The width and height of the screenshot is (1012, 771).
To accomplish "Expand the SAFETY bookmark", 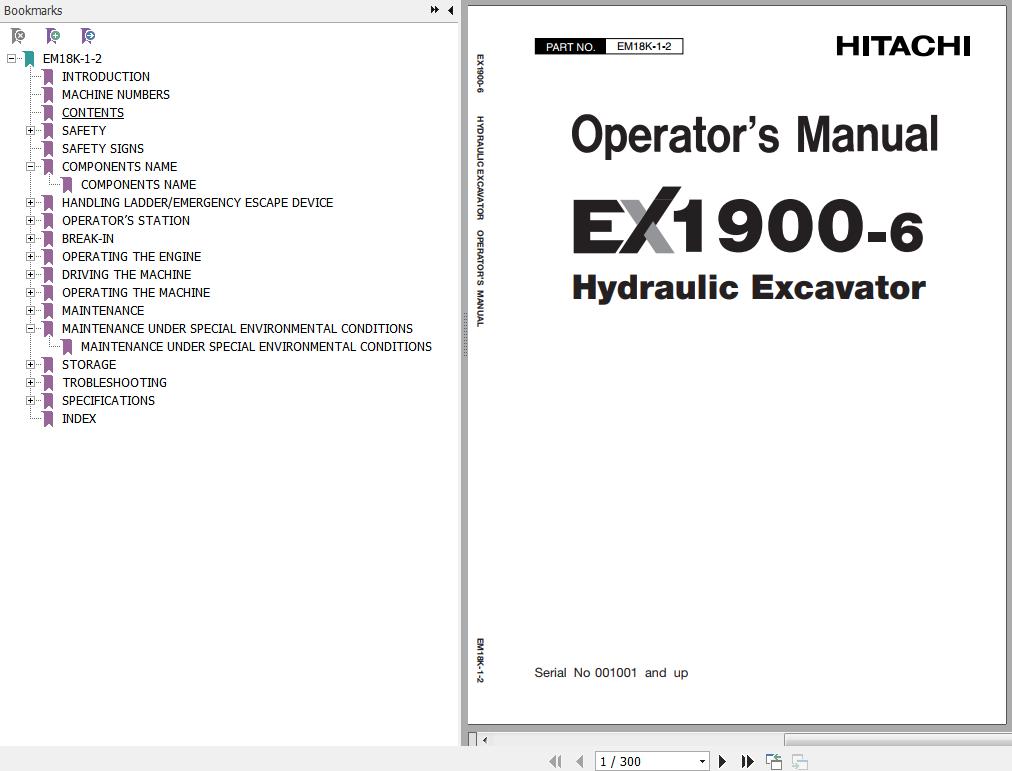I will point(30,130).
